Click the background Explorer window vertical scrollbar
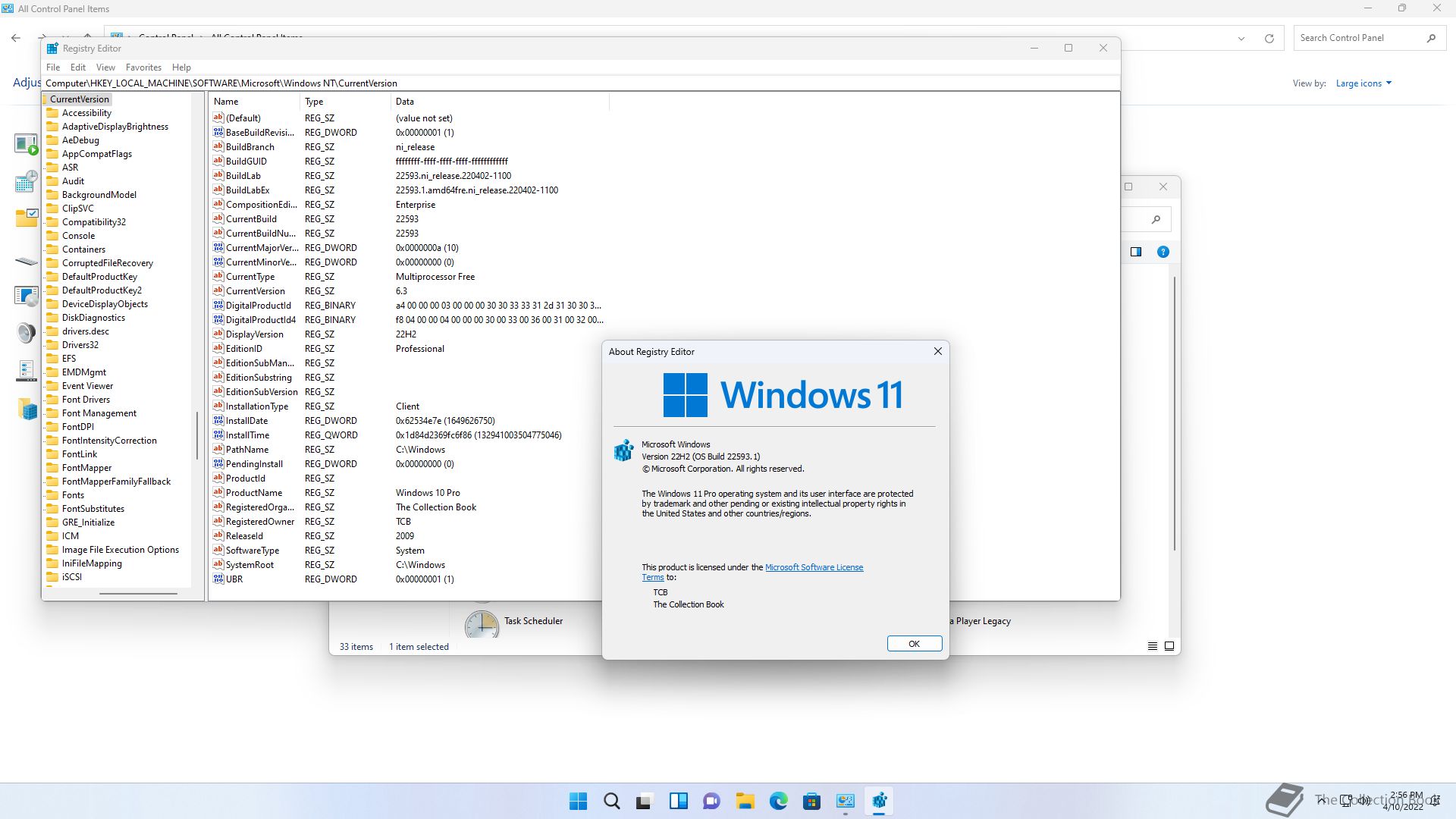 pyautogui.click(x=1175, y=413)
